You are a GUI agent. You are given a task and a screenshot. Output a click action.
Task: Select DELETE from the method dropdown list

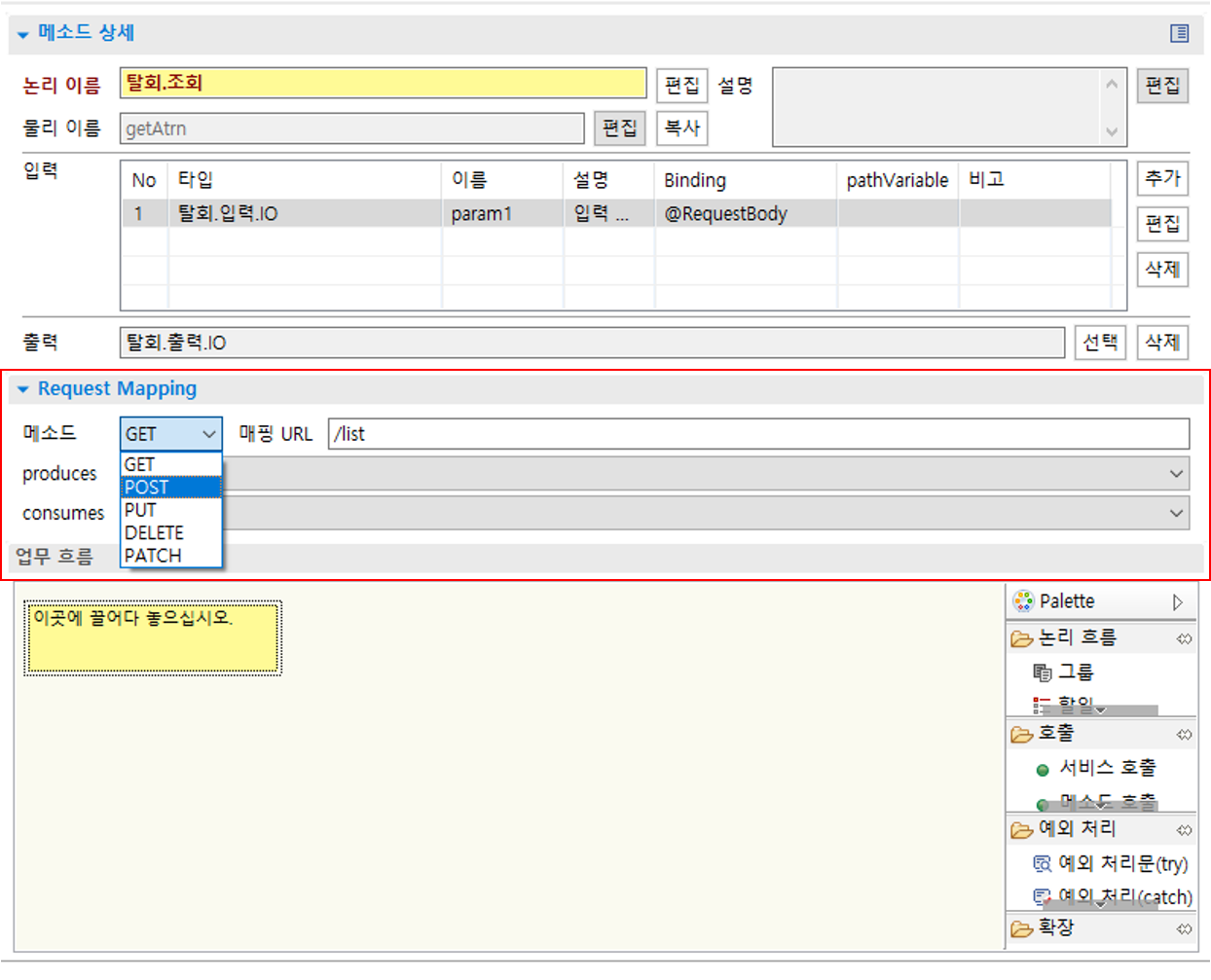147,532
